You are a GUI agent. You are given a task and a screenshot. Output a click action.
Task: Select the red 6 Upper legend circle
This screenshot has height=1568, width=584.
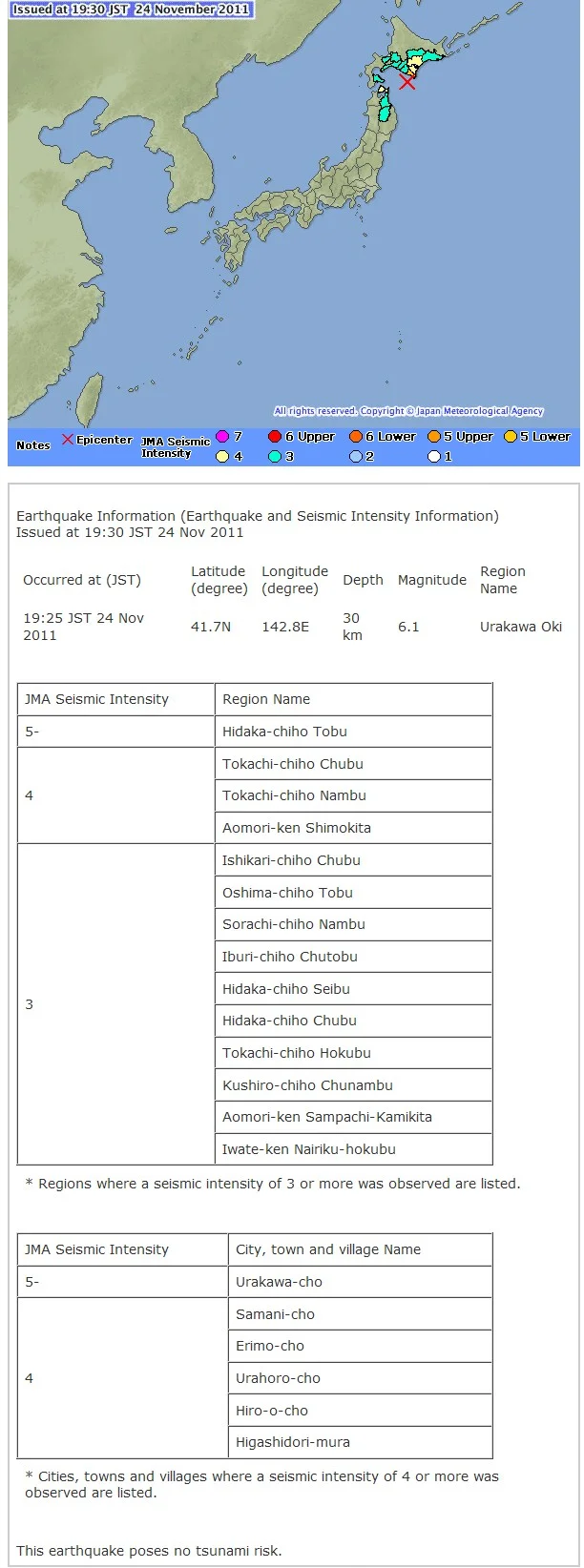(x=275, y=437)
